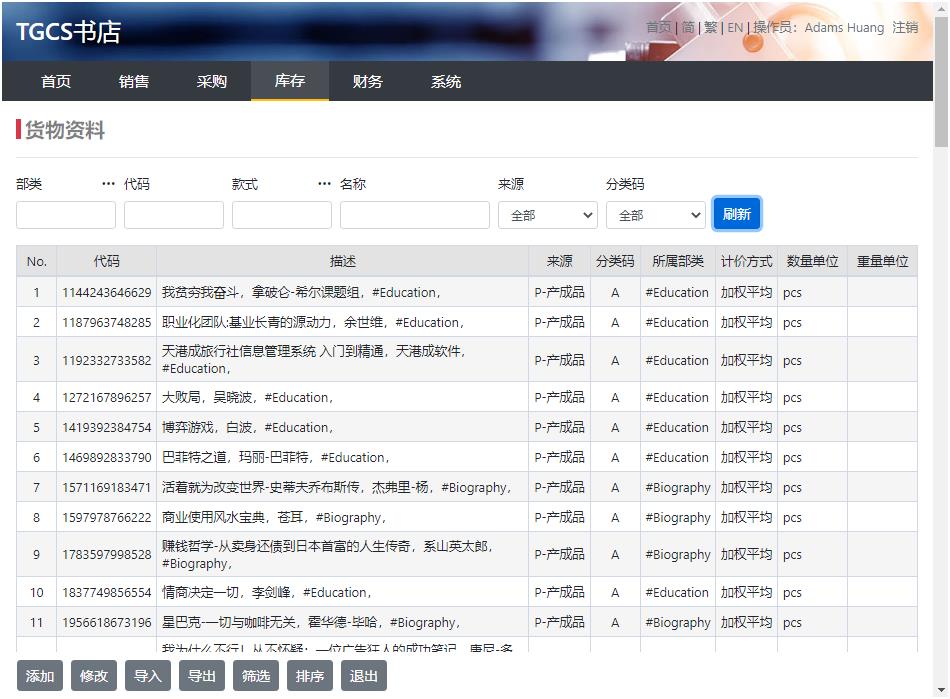Open the 部类 lookup ellipsis button
This screenshot has height=699, width=950.
[108, 184]
